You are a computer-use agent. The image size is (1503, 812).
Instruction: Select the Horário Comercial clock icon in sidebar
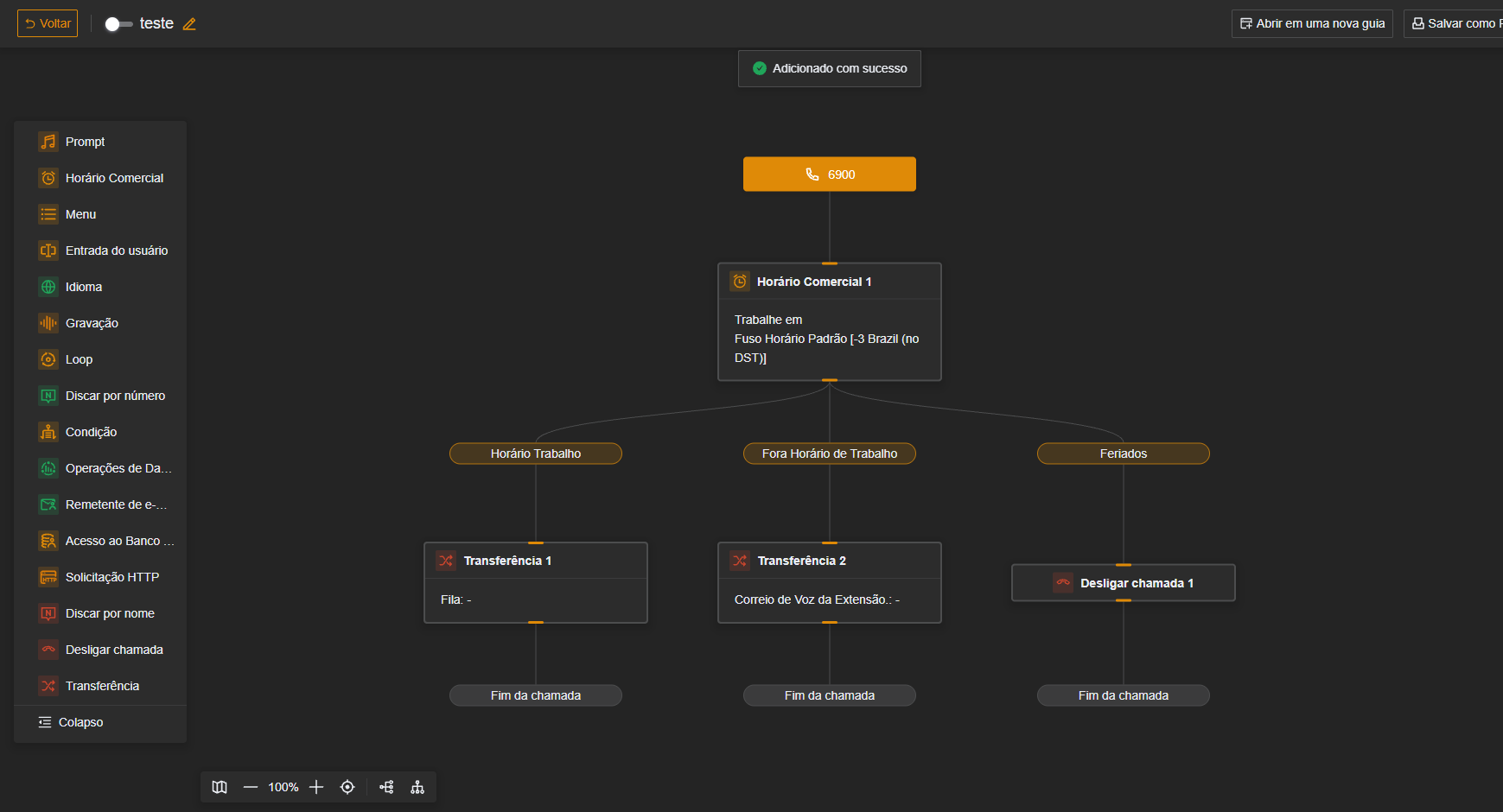pos(48,178)
